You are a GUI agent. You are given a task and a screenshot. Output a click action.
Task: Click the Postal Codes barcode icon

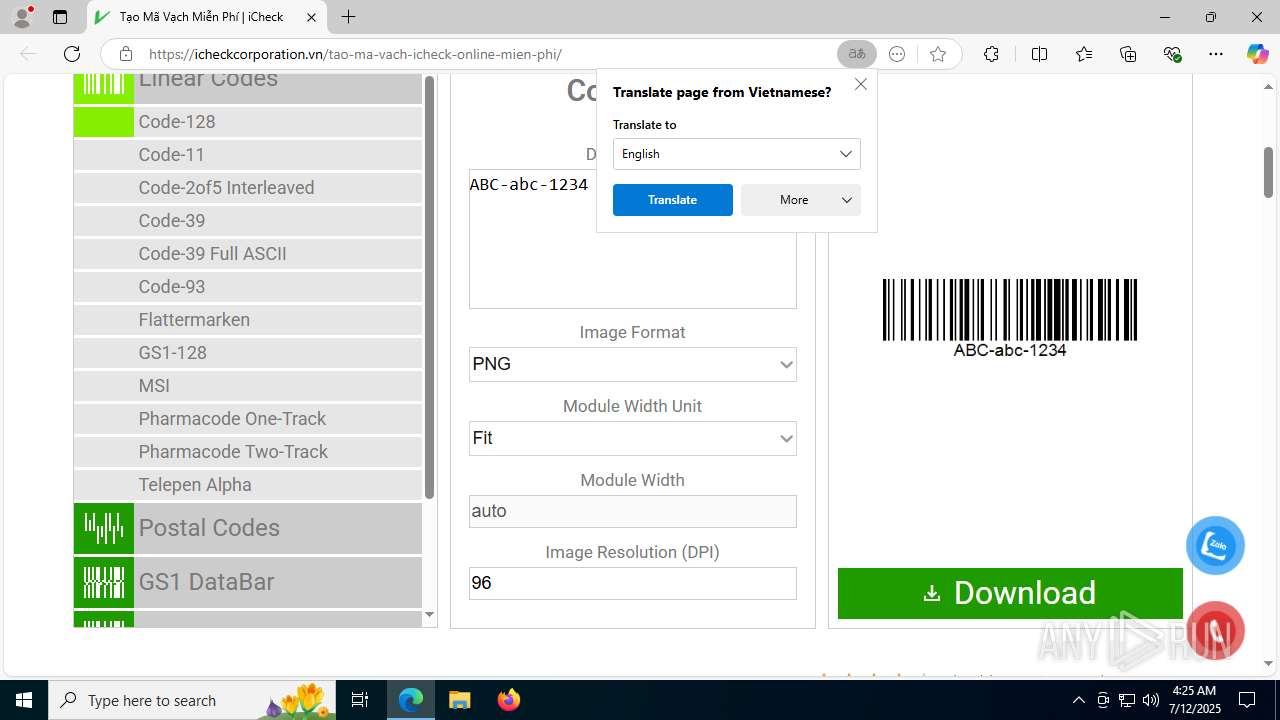[x=103, y=528]
